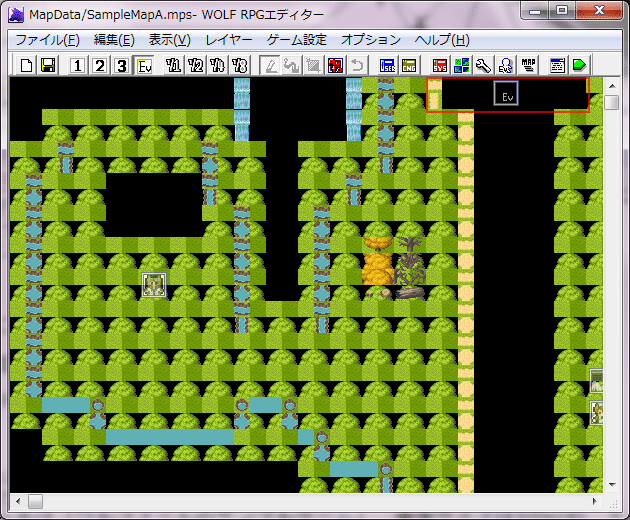Set map zoom to 1/4
630x520 pixels.
(217, 65)
